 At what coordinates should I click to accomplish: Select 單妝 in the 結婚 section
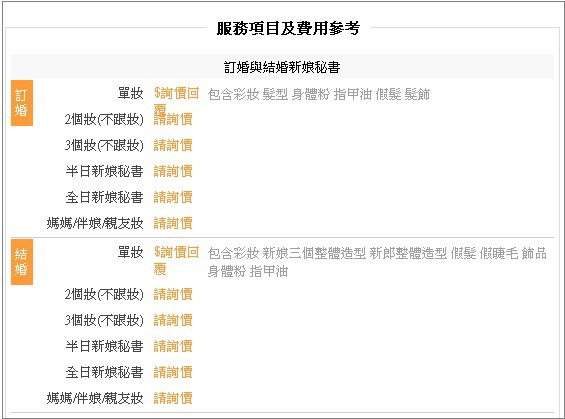pyautogui.click(x=131, y=252)
